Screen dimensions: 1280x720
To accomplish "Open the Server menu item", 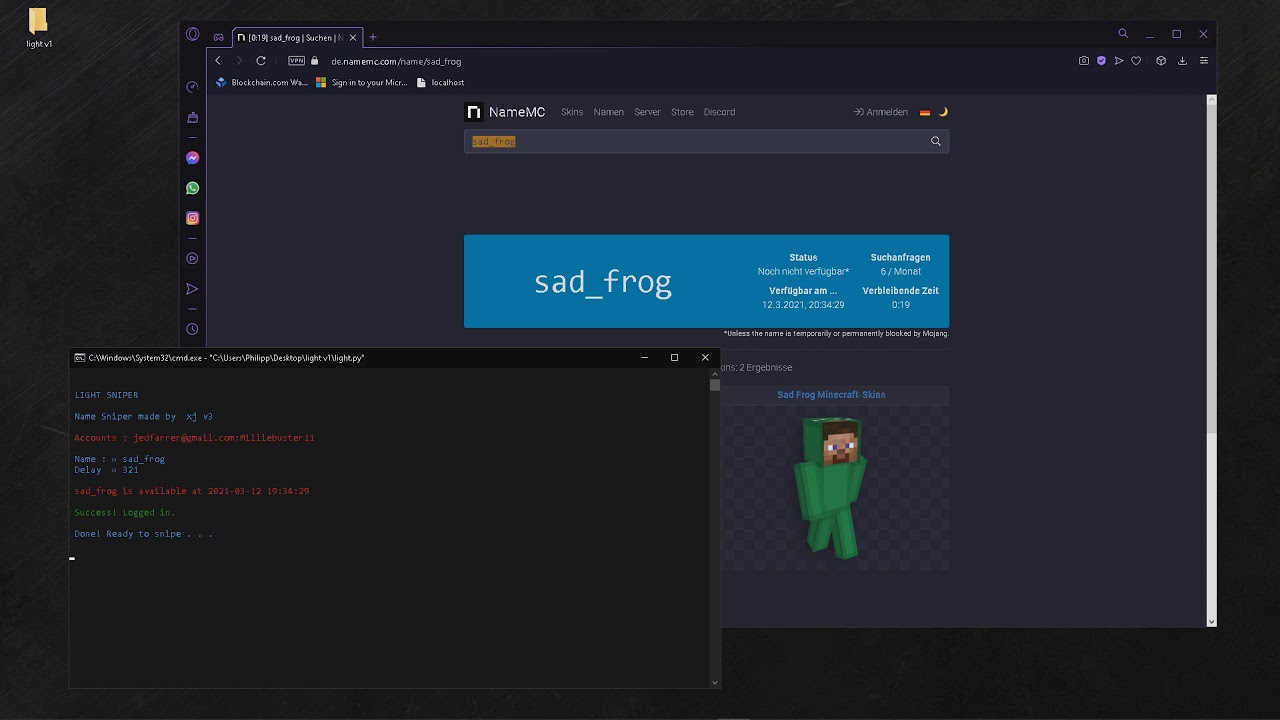I will [x=647, y=112].
